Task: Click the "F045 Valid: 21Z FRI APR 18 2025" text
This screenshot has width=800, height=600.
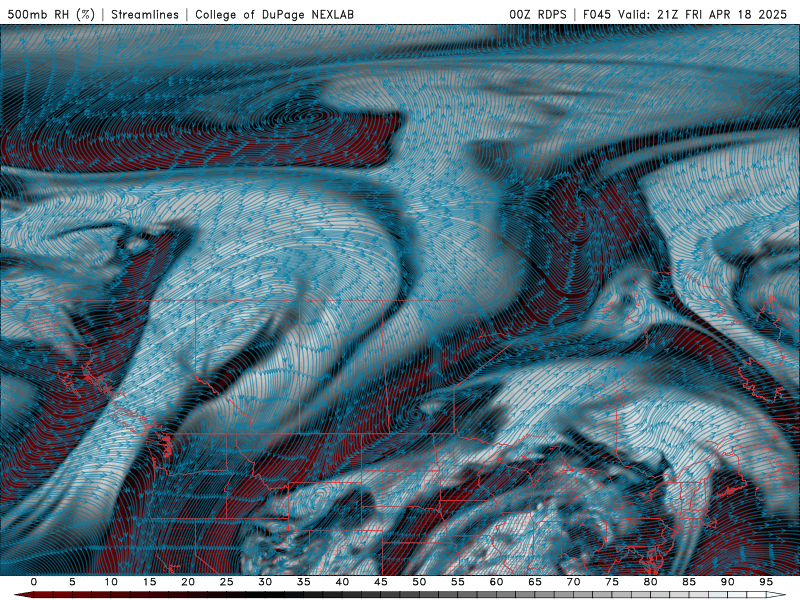Action: coord(685,14)
